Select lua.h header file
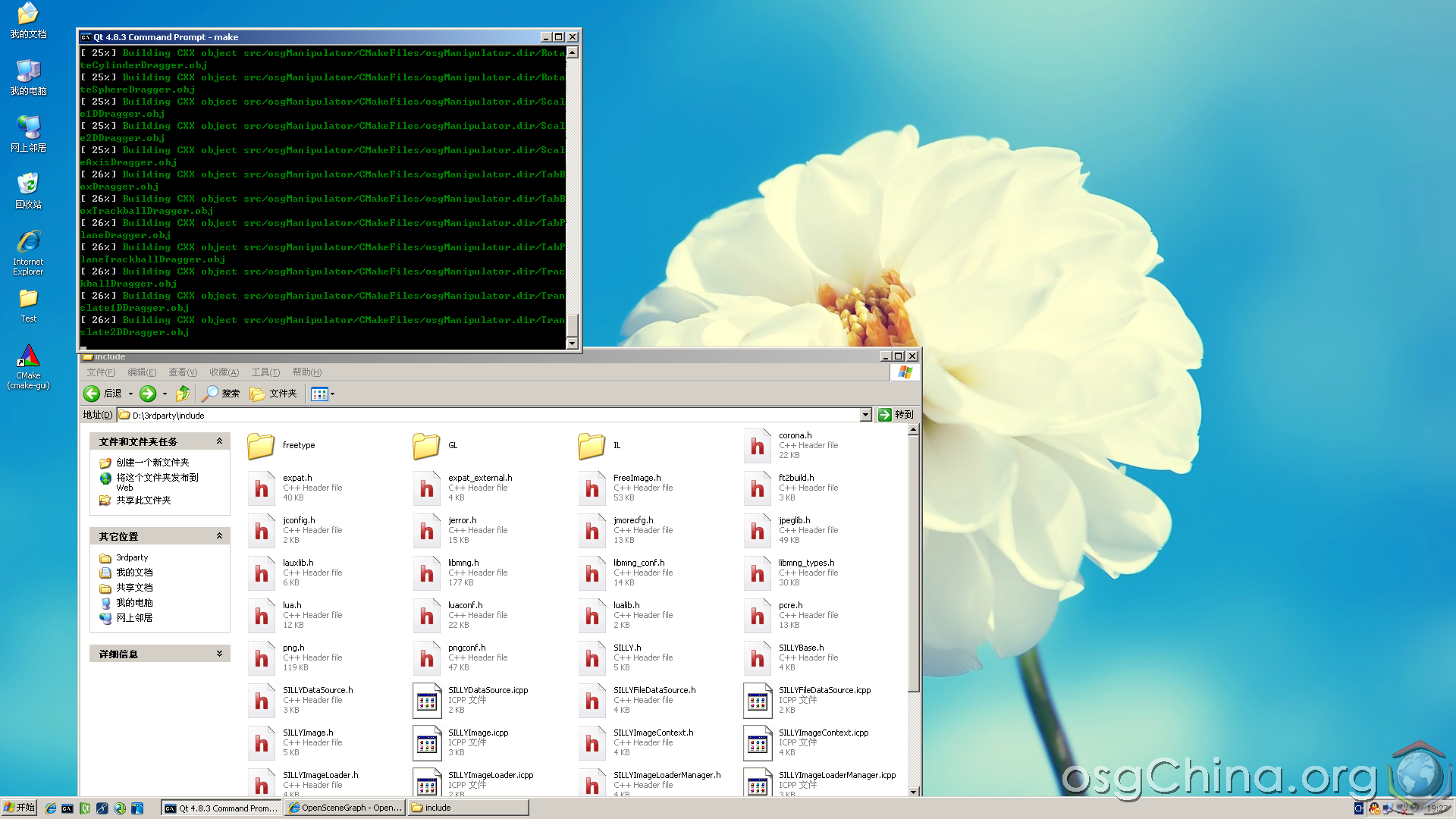This screenshot has width=1456, height=819. click(295, 616)
